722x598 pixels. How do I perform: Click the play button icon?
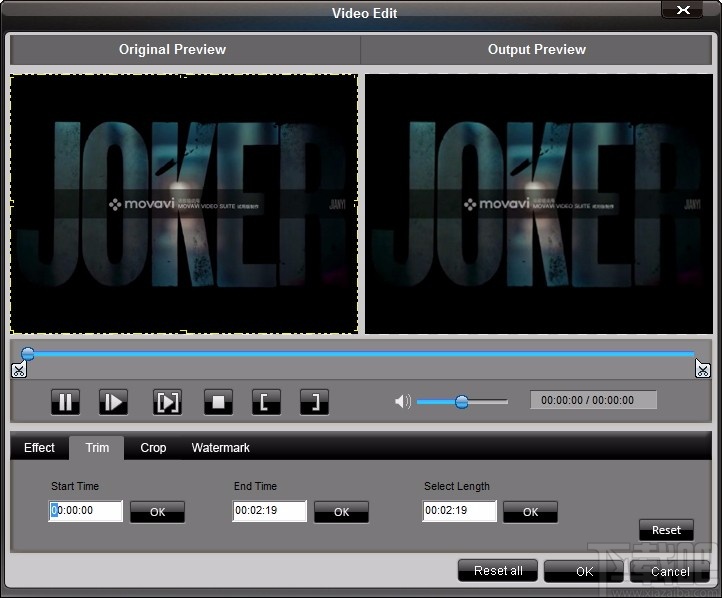coord(113,402)
